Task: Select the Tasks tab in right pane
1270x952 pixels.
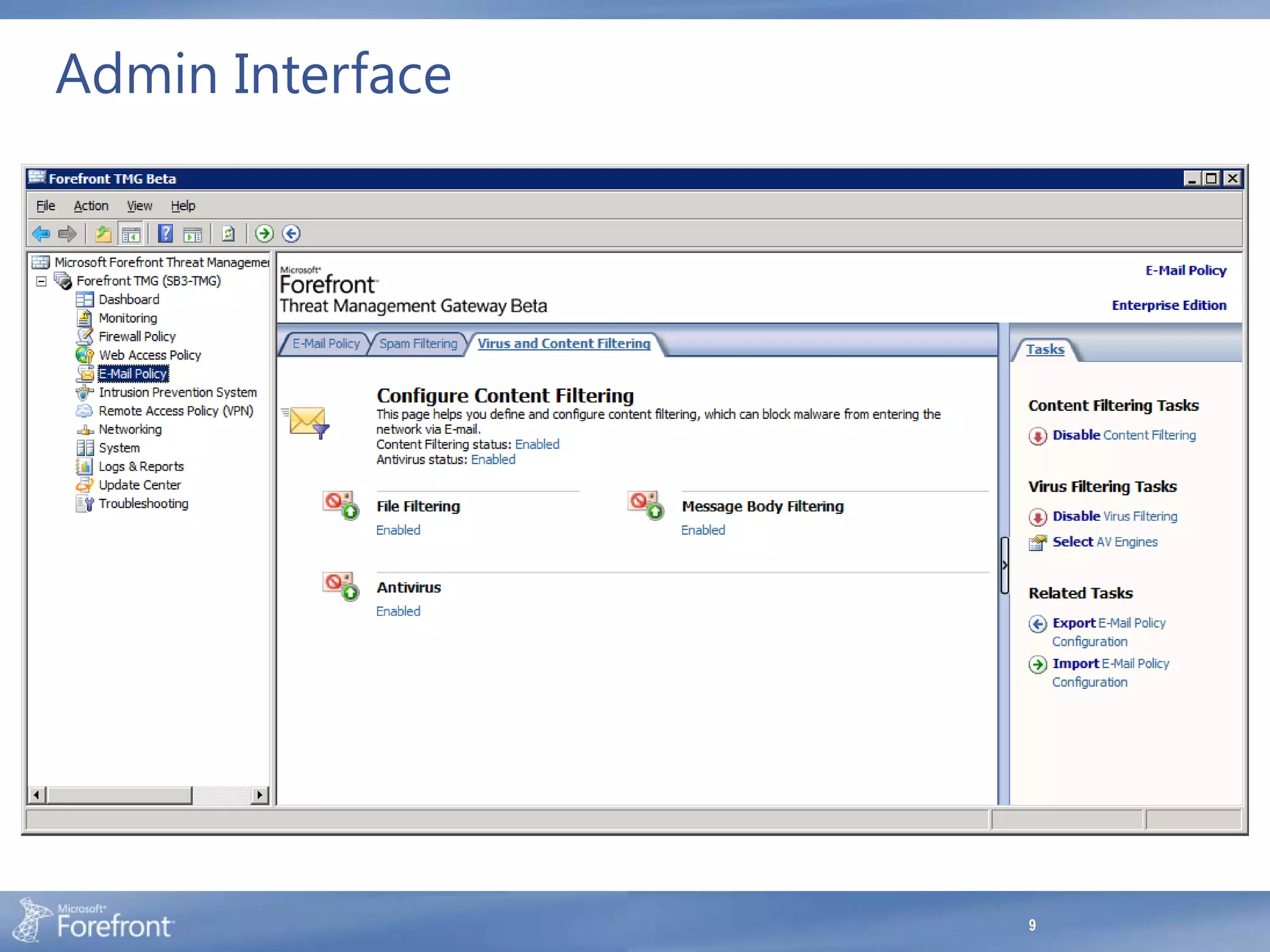Action: point(1045,350)
